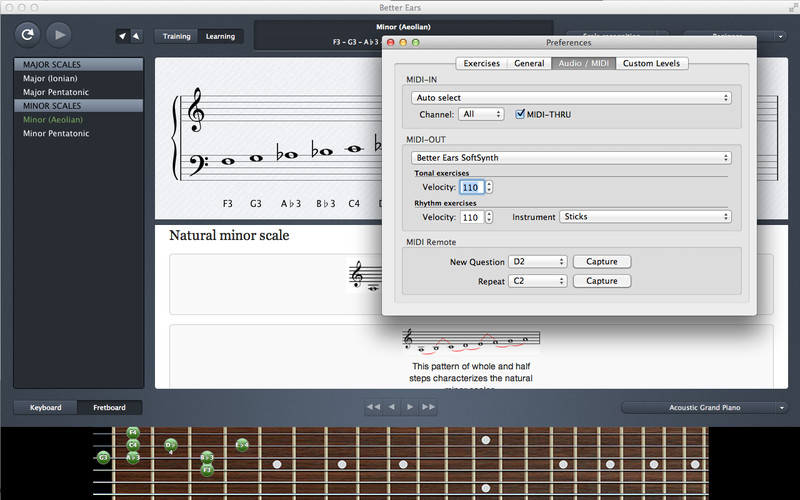Select Major (Ionian) scale
800x500 pixels.
[79, 78]
